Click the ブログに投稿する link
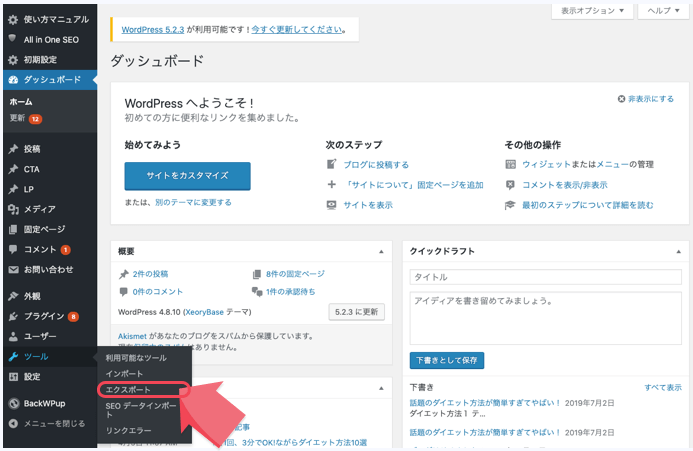The height and width of the screenshot is (451, 693). 377,164
